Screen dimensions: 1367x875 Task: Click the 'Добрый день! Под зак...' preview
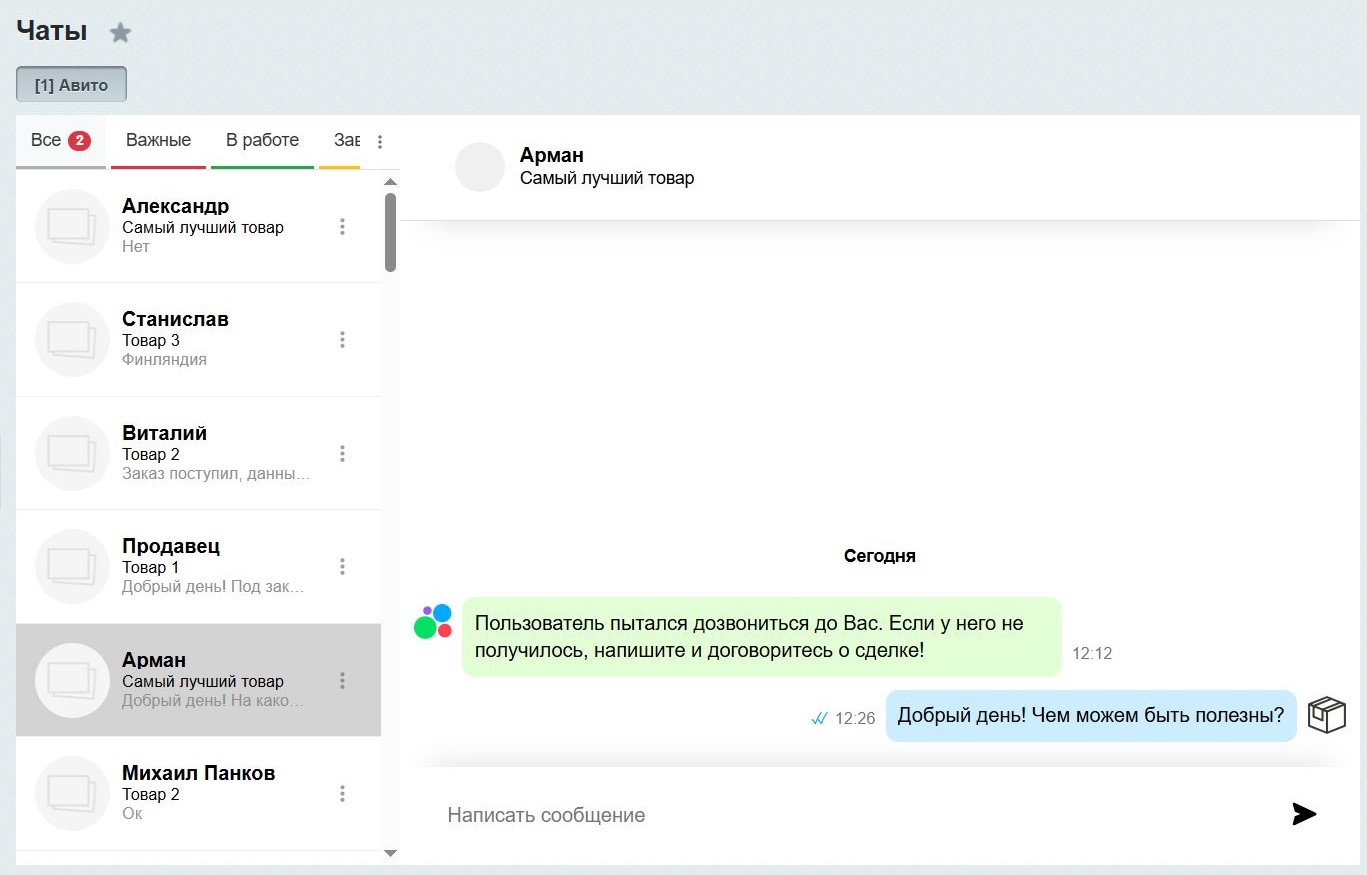[x=213, y=587]
